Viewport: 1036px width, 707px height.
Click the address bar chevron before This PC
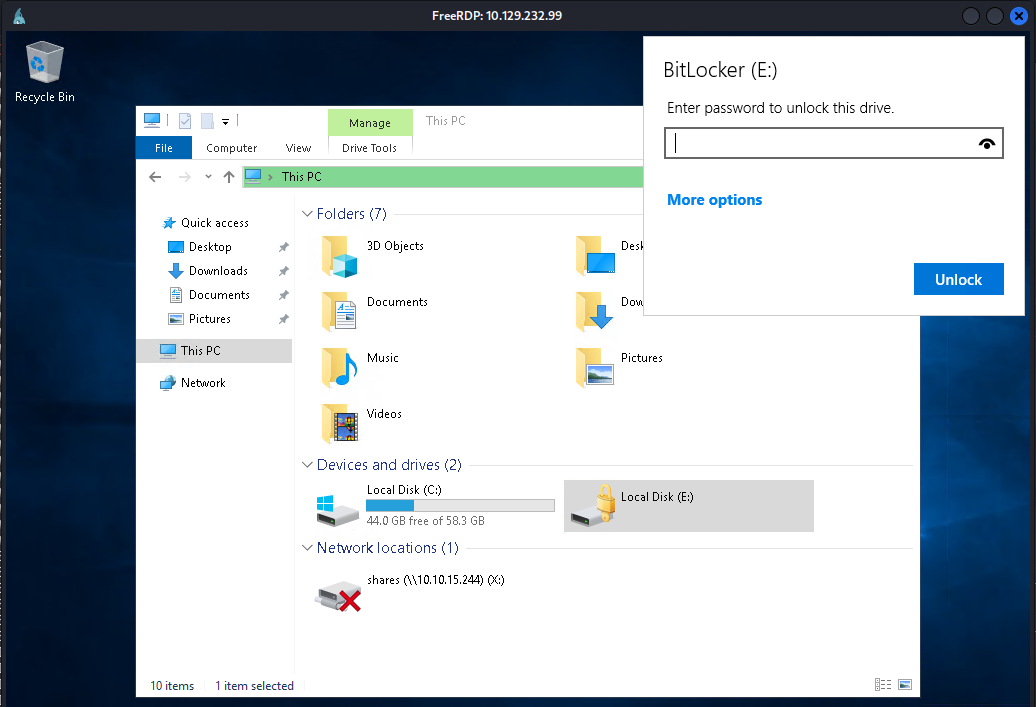tap(270, 177)
